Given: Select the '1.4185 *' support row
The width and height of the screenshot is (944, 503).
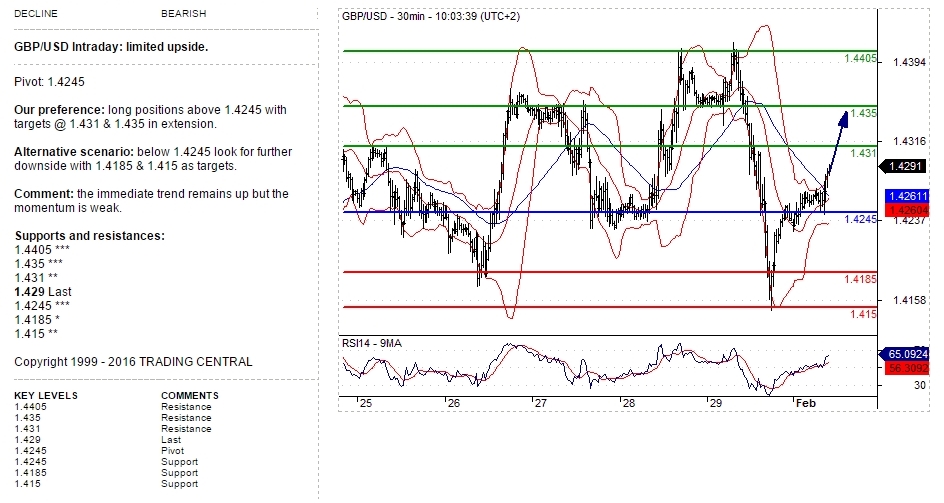Looking at the screenshot, I should [37, 320].
